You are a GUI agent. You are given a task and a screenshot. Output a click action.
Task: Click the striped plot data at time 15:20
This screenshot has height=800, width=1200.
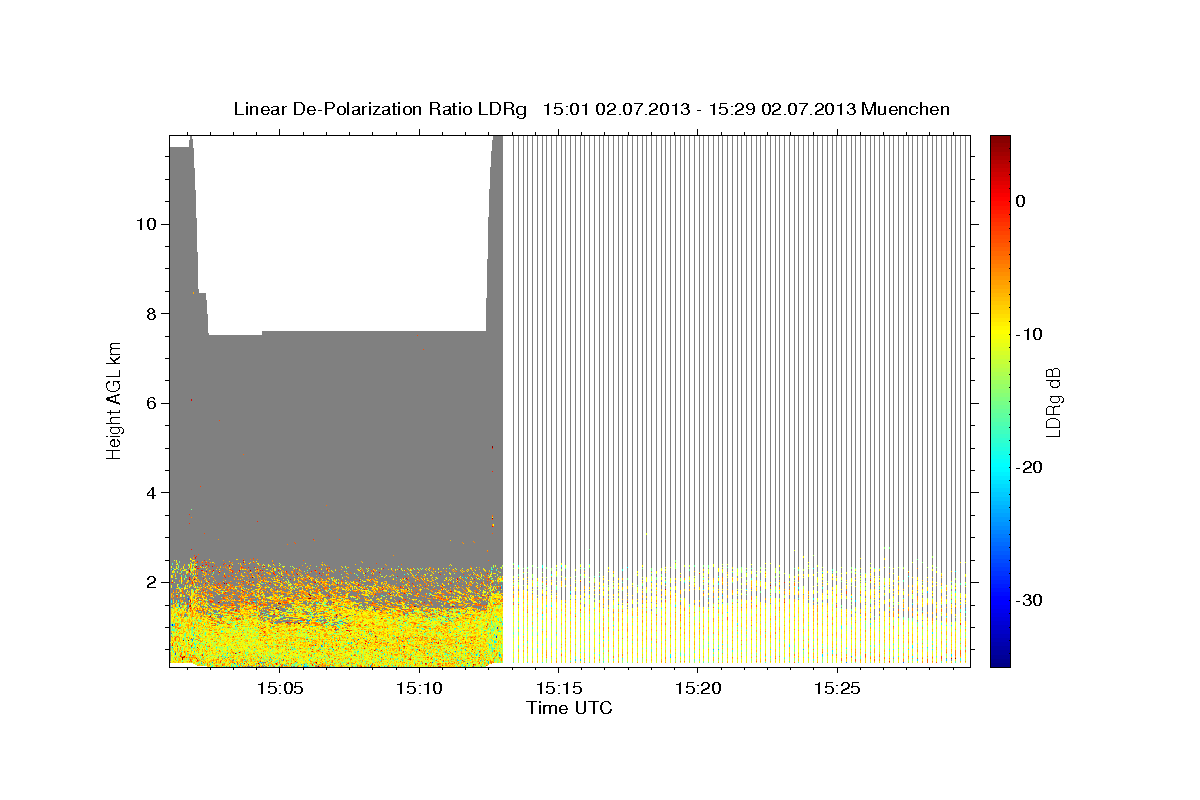(x=697, y=400)
